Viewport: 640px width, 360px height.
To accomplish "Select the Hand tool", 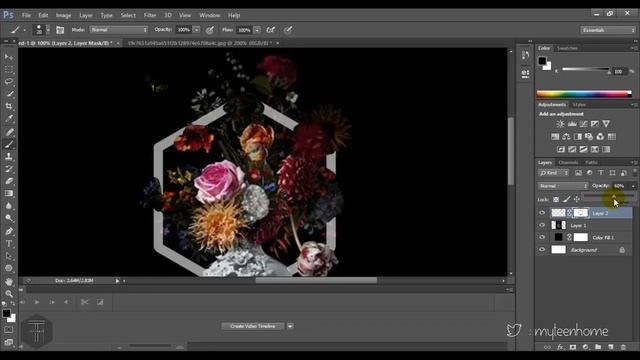I will click(9, 282).
